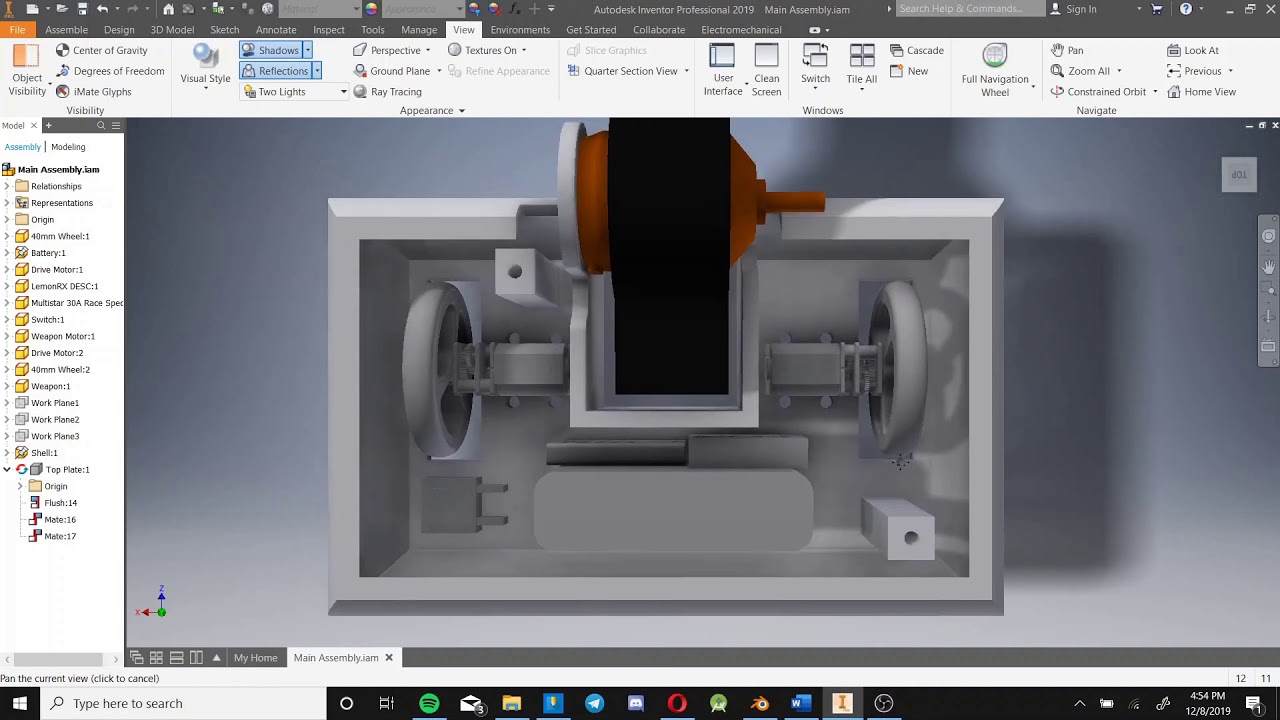Click Switch windows button

[815, 68]
